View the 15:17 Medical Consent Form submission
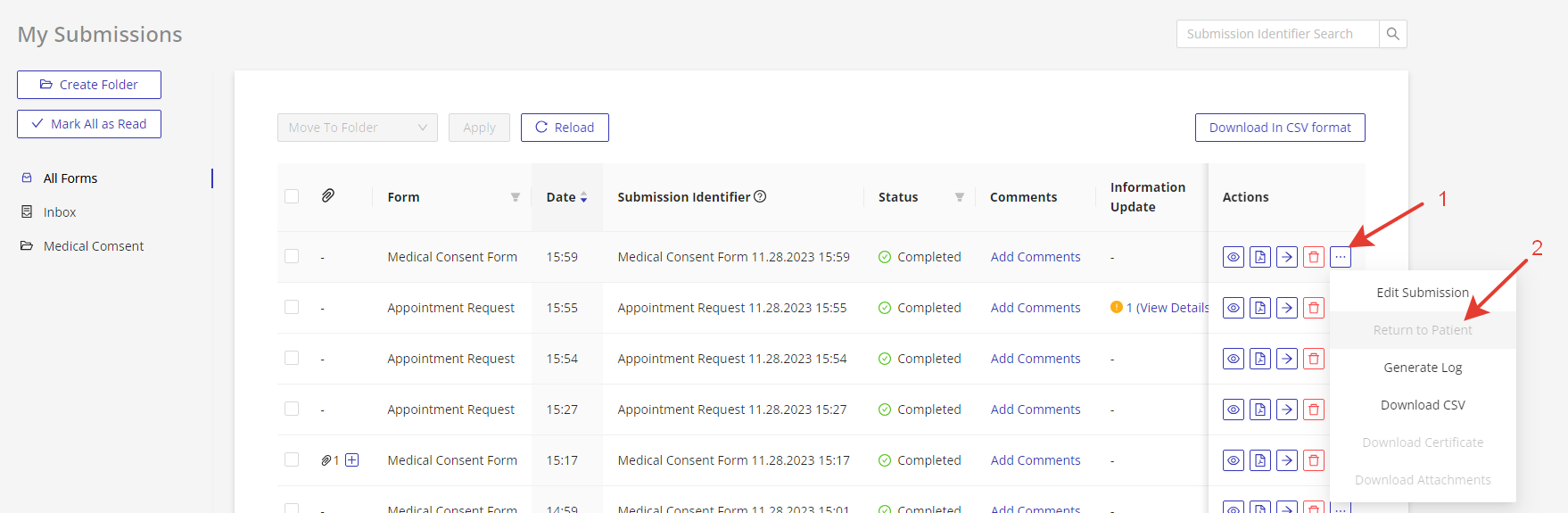The height and width of the screenshot is (513, 1568). pos(1233,460)
